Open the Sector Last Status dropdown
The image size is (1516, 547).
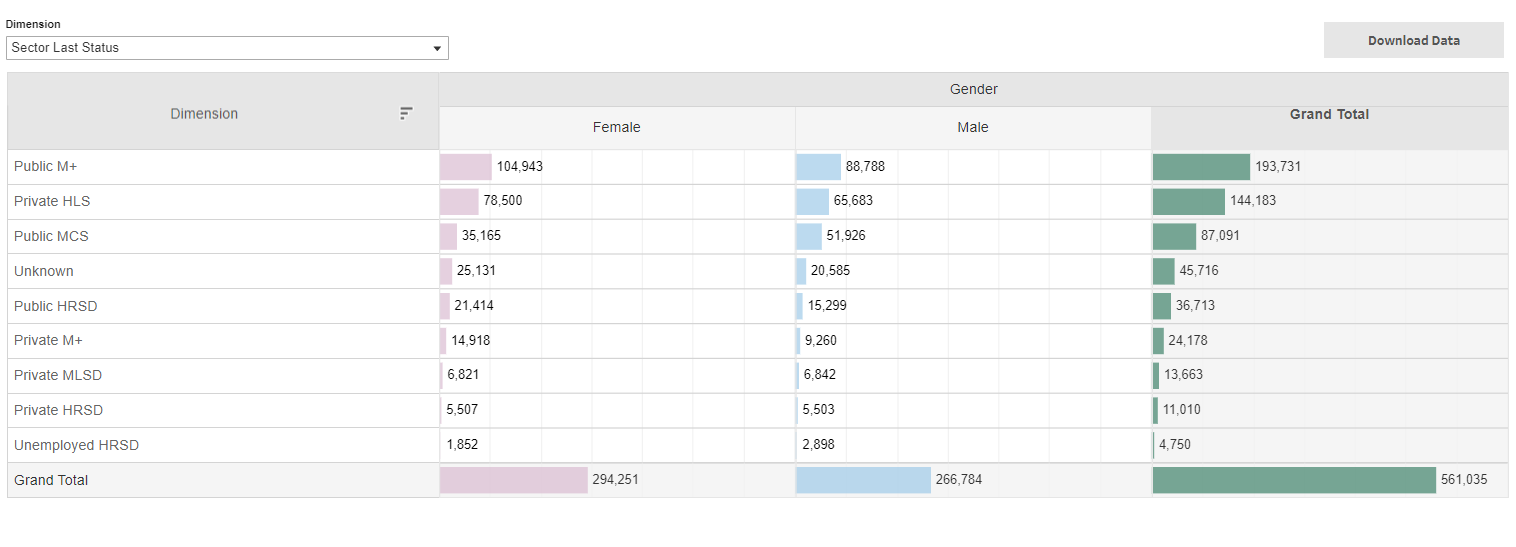[227, 48]
